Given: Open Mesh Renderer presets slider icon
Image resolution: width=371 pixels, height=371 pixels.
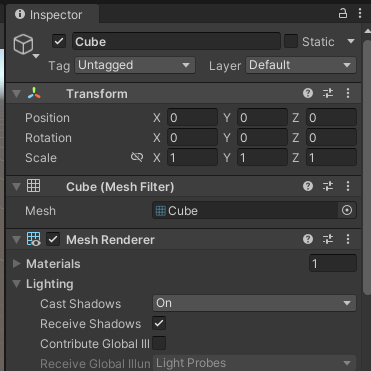Looking at the screenshot, I should pyautogui.click(x=328, y=239).
